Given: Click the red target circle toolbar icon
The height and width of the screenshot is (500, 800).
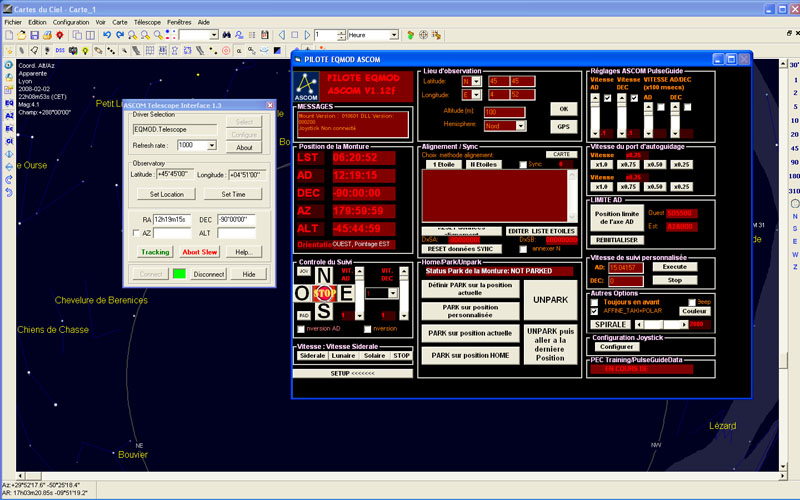Looking at the screenshot, I should tap(226, 51).
